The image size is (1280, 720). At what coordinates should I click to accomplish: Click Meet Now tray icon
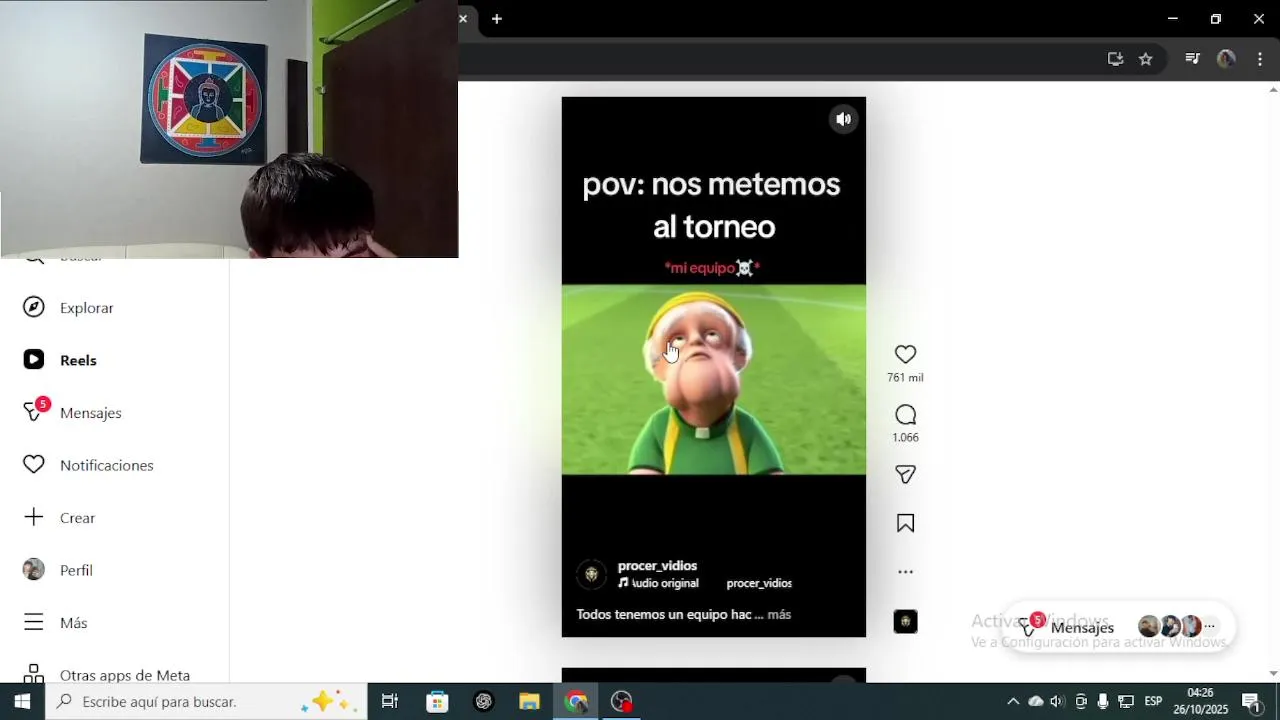tap(1081, 702)
